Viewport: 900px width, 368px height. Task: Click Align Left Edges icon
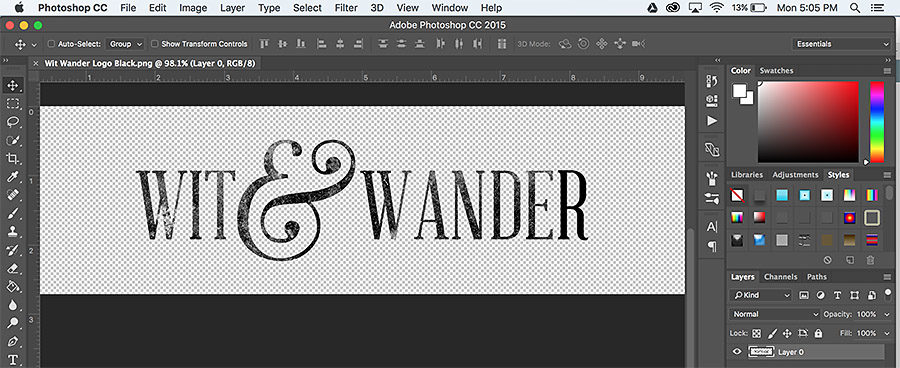322,44
